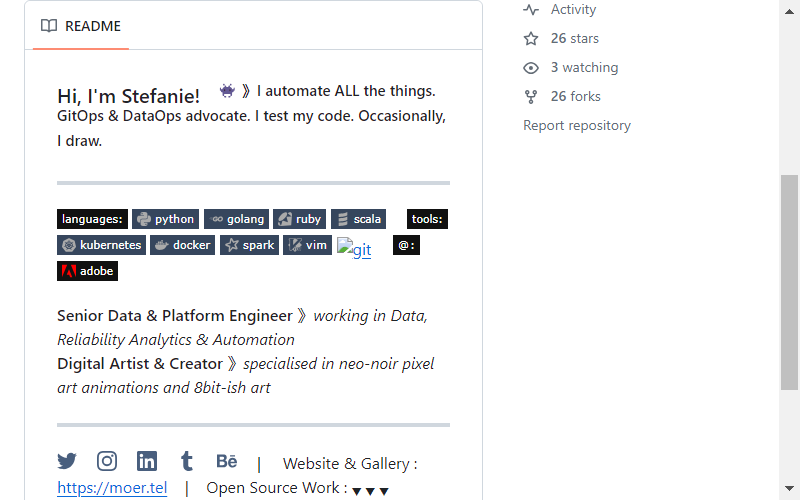Click the docker badge
800x500 pixels.
pos(183,245)
